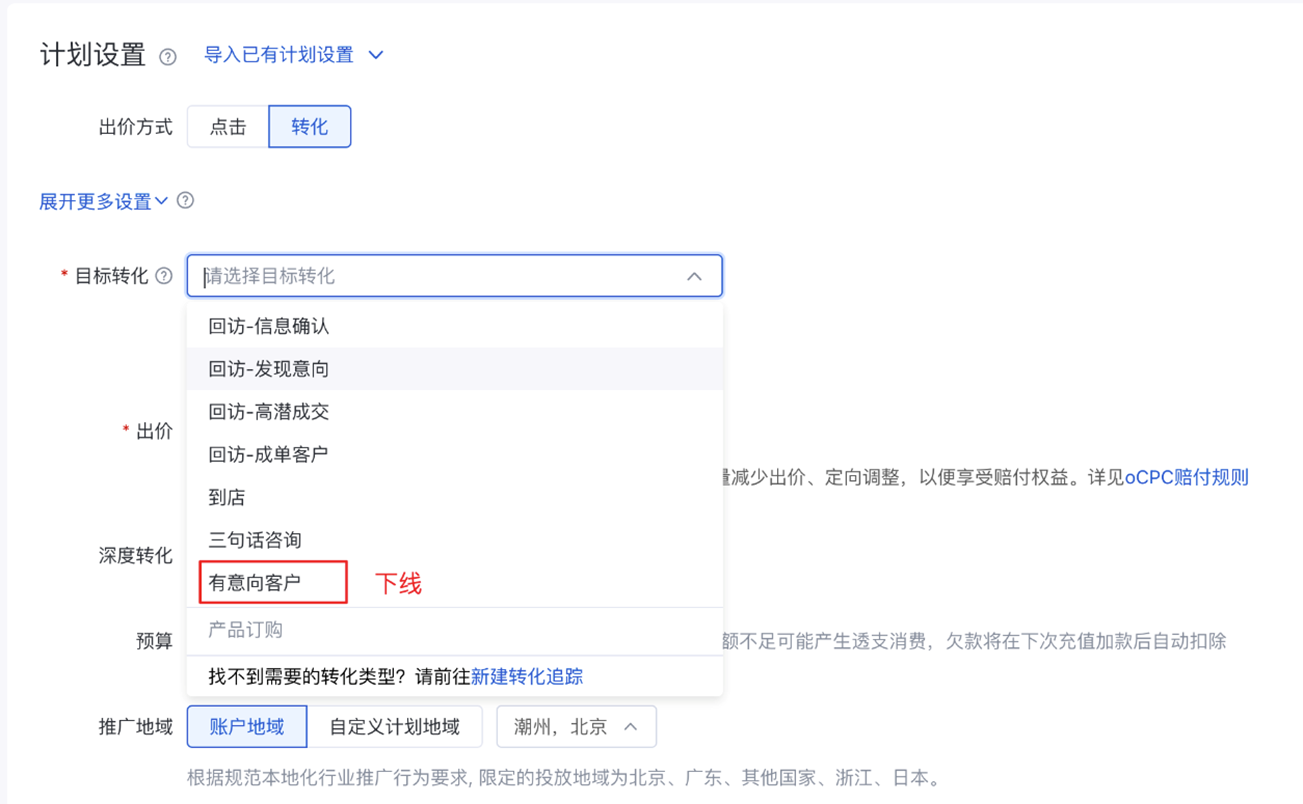The height and width of the screenshot is (804, 1303).
Task: Select 回访-发现意向 option
Action: coord(269,369)
